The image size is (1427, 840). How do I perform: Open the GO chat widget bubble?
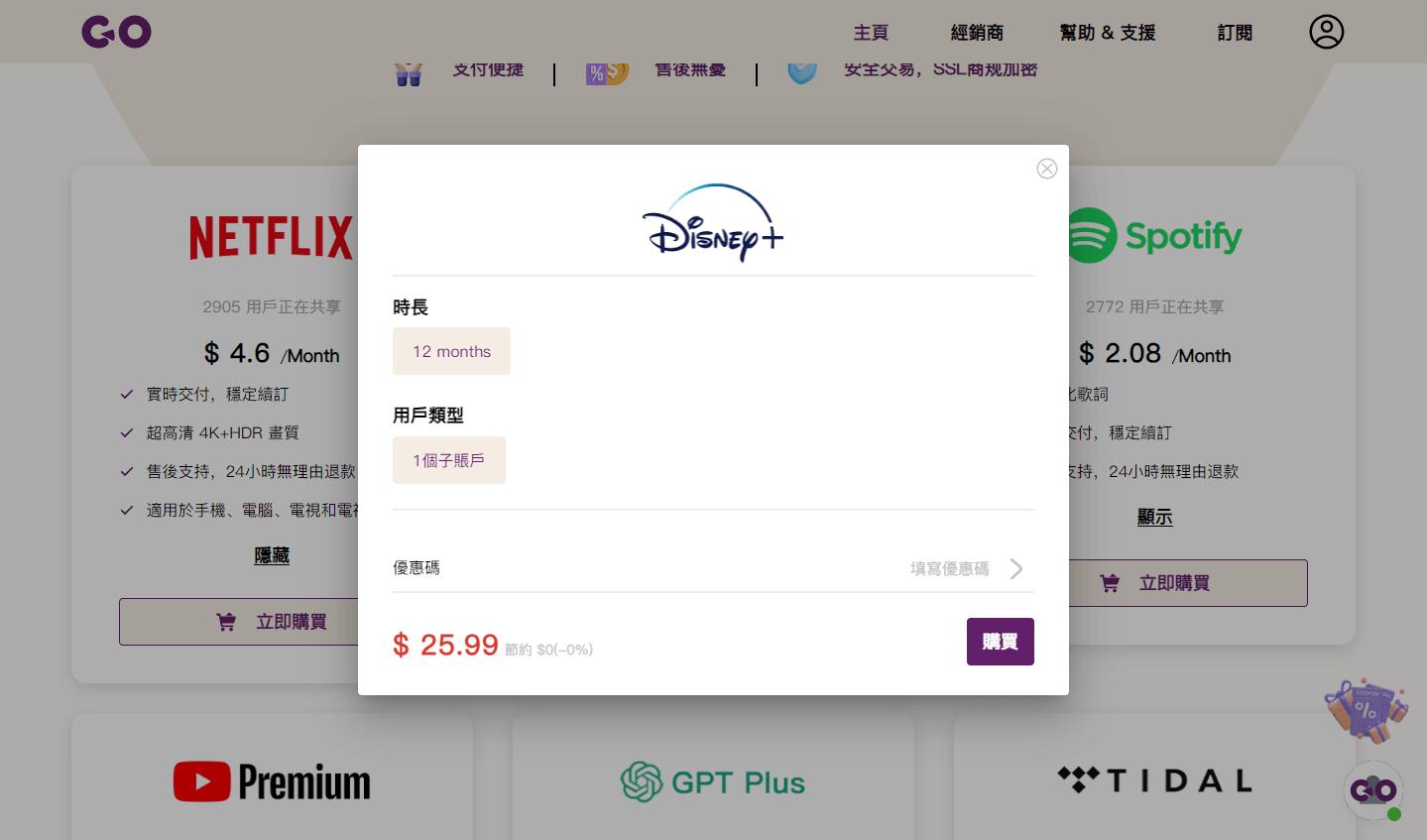click(1373, 790)
